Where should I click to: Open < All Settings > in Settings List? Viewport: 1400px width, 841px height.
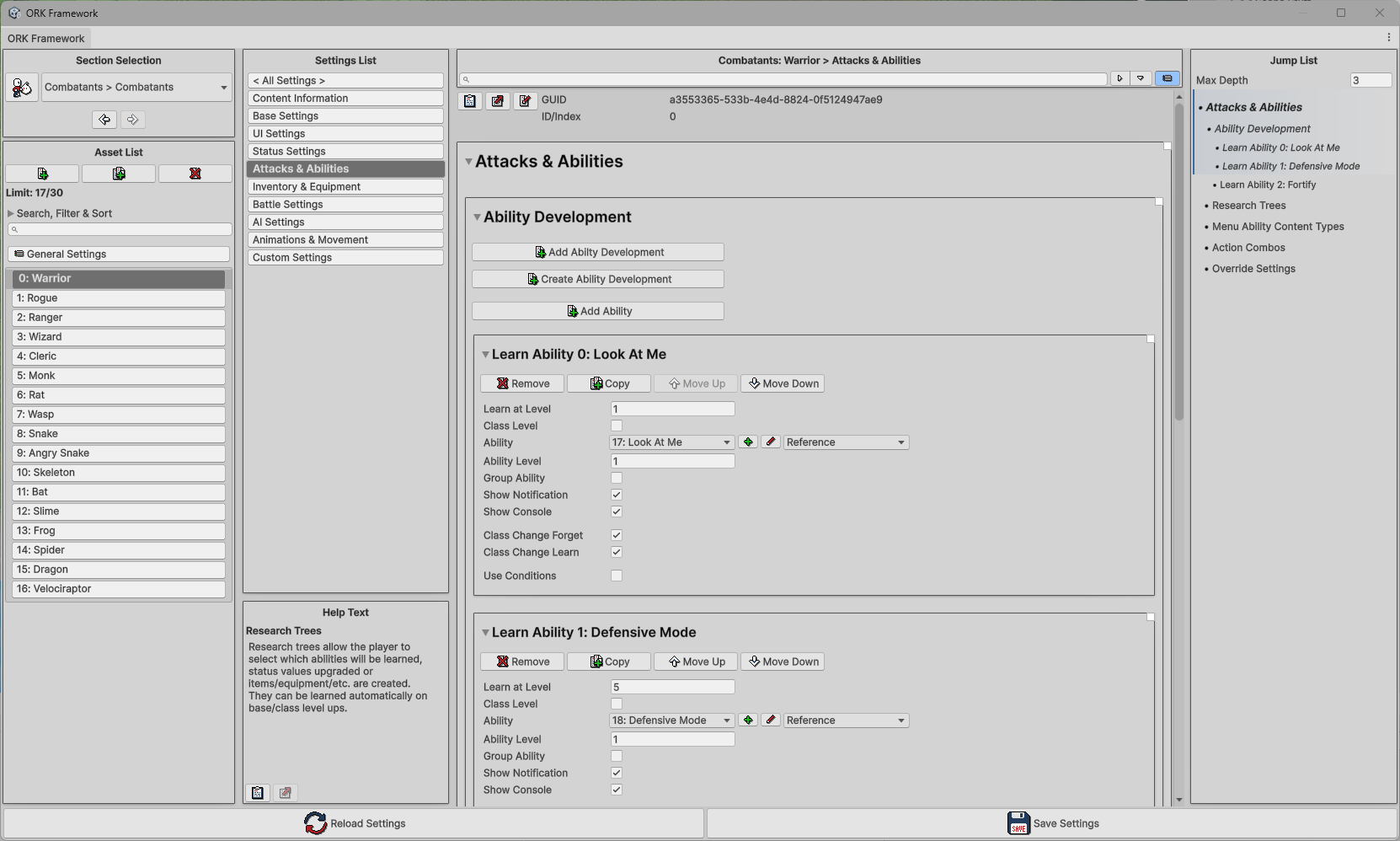tap(345, 81)
